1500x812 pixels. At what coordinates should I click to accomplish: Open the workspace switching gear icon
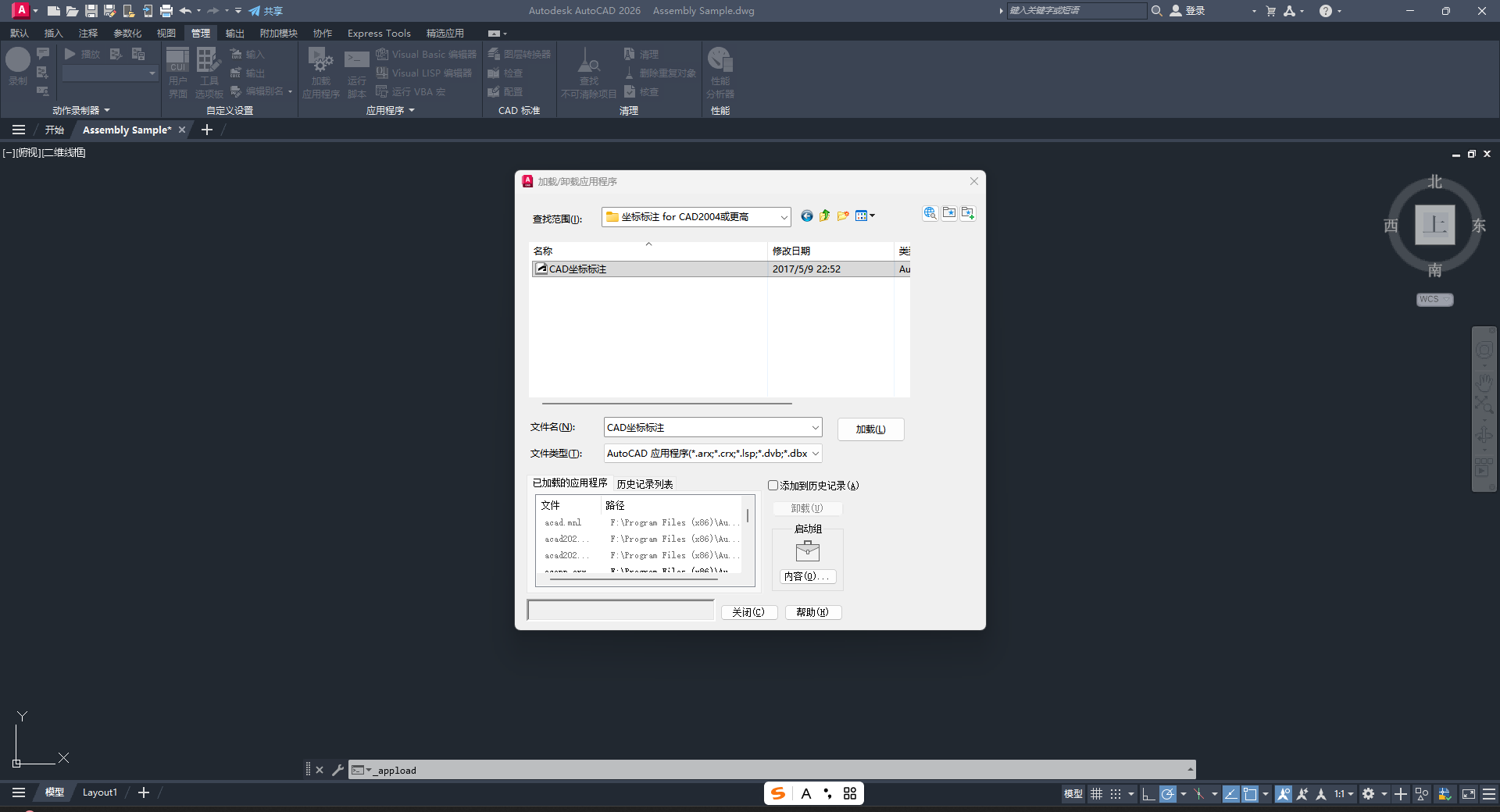tap(1369, 794)
